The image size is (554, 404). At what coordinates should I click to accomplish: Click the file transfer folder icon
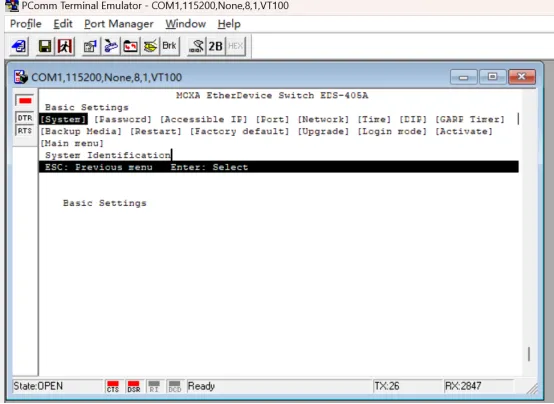(x=130, y=46)
